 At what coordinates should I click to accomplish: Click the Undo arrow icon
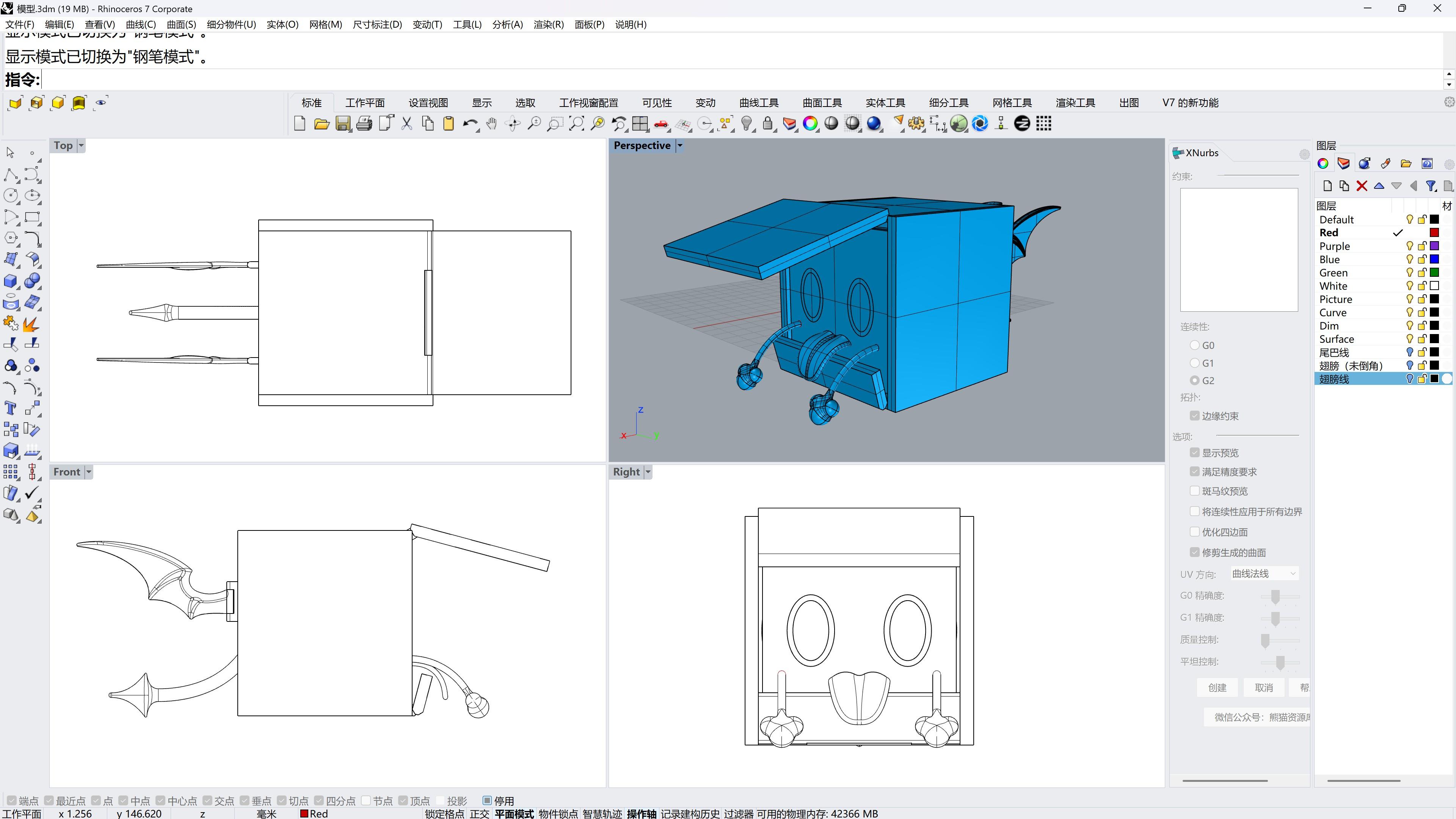469,124
